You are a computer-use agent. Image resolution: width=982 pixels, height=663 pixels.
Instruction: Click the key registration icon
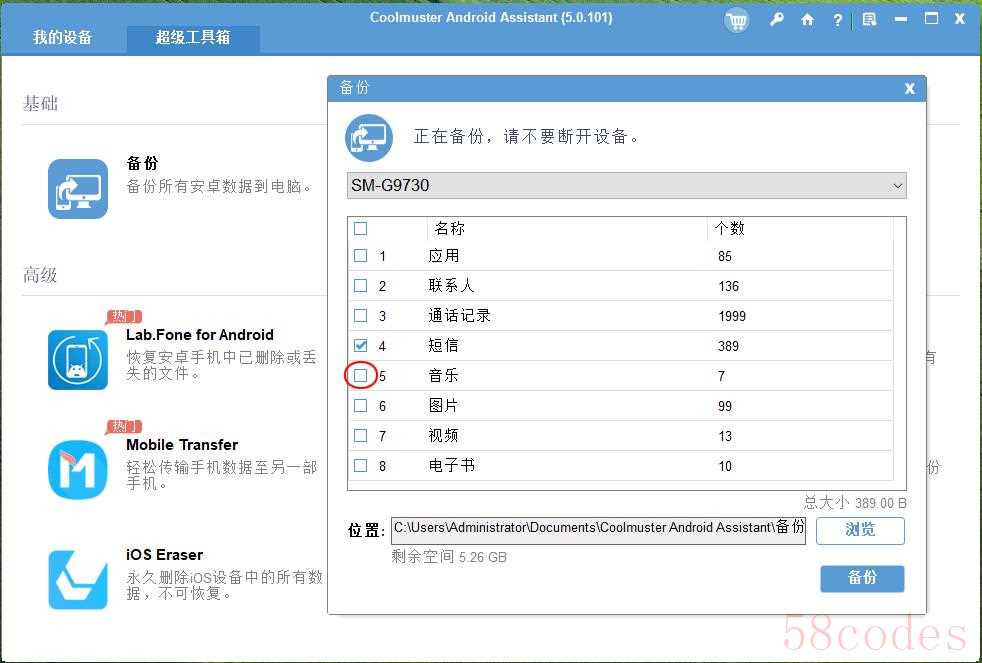[x=777, y=19]
